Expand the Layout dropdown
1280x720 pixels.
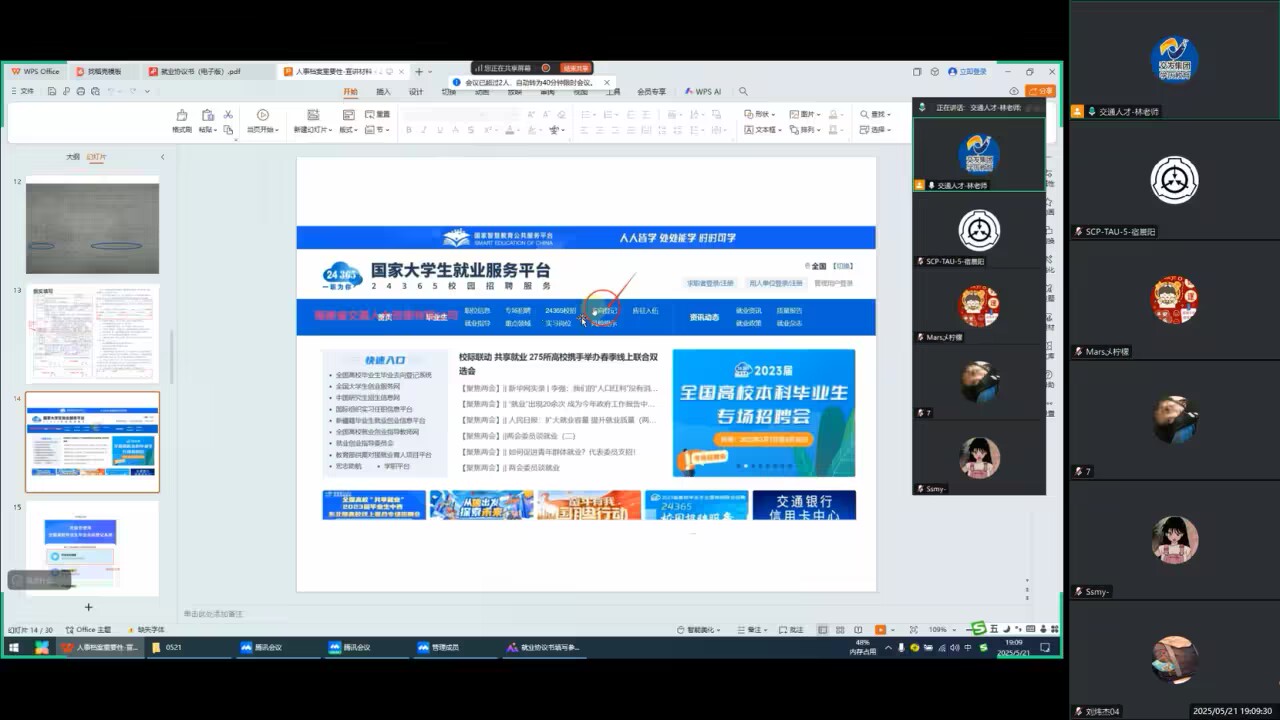pos(347,130)
